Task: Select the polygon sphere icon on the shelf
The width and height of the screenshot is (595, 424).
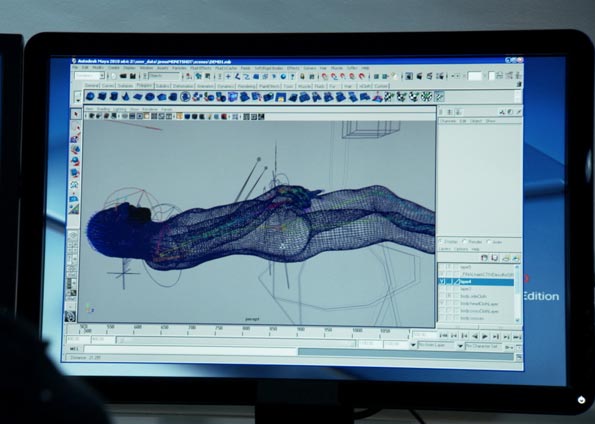Action: (x=90, y=96)
